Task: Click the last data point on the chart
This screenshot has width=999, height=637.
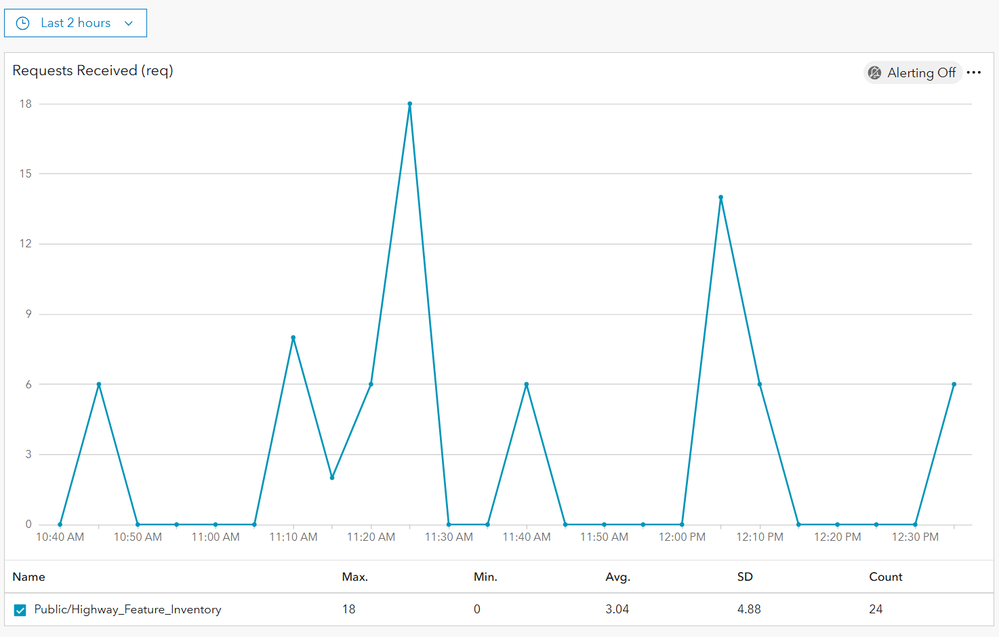Action: pyautogui.click(x=954, y=384)
